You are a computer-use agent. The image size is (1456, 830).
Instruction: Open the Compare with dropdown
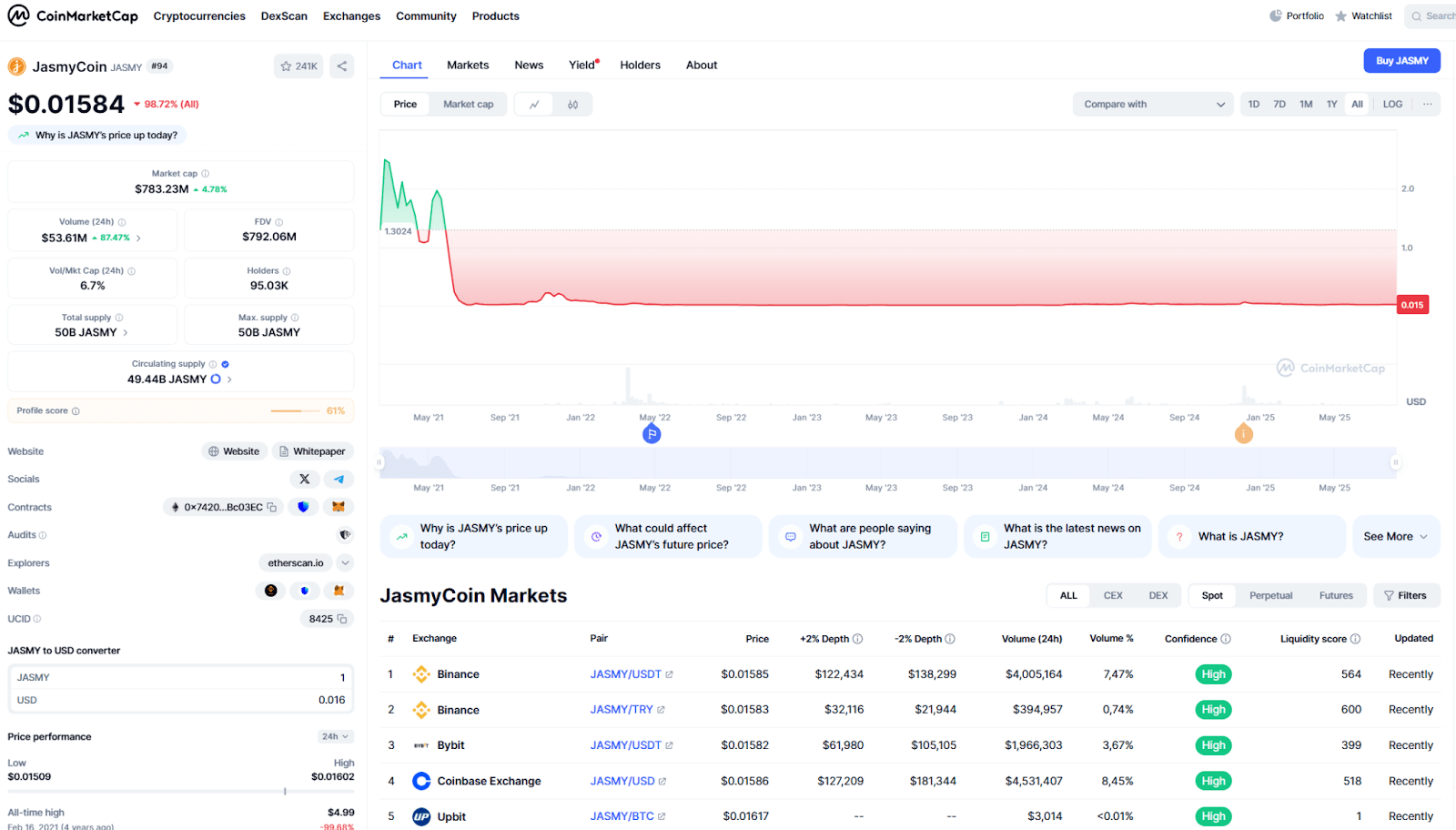(x=1153, y=105)
